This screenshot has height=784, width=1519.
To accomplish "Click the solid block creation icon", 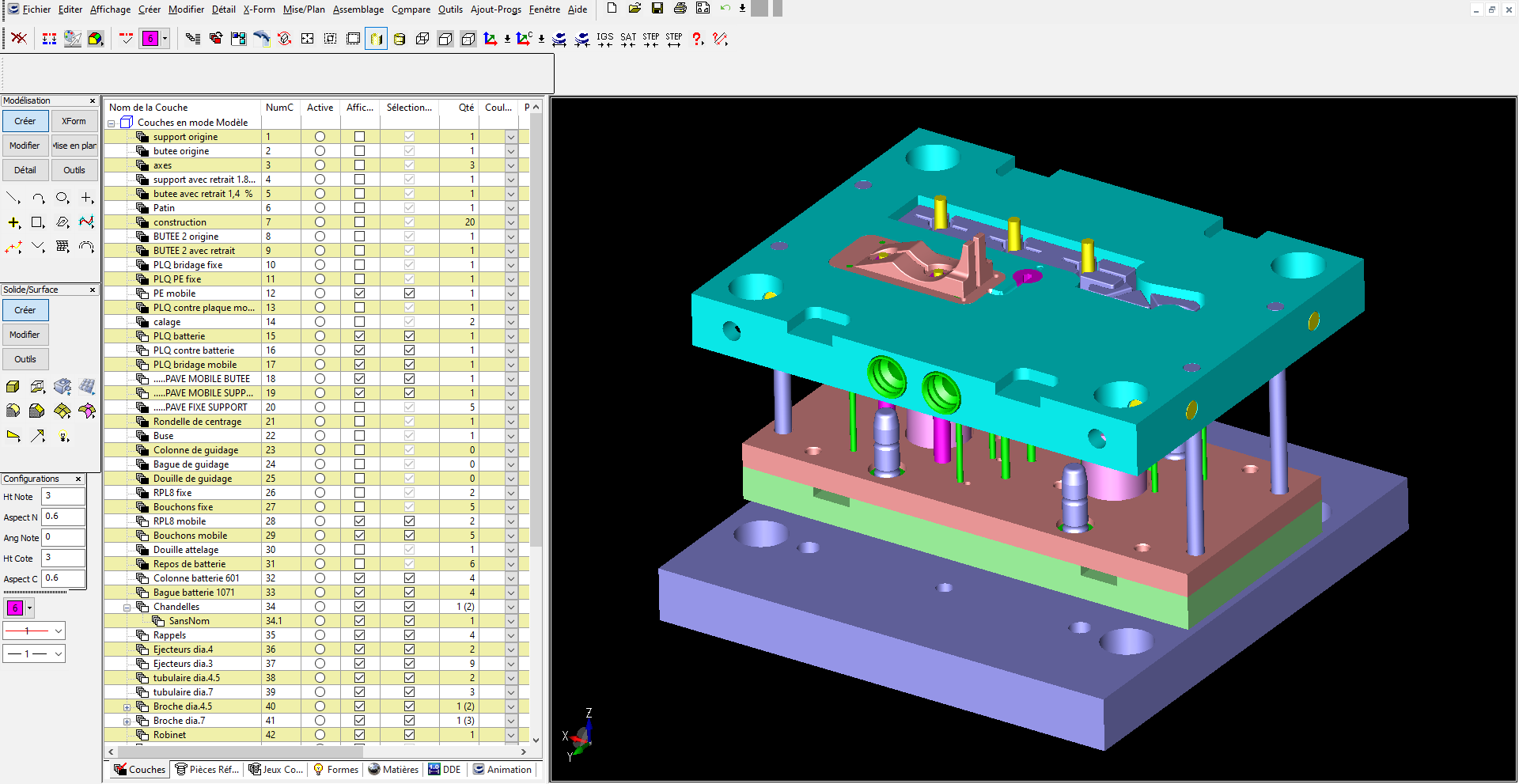I will point(13,387).
